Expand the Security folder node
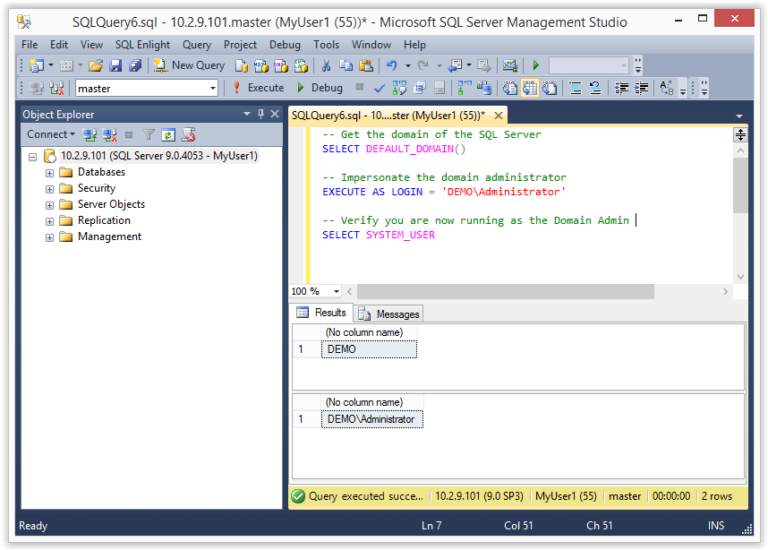The width and height of the screenshot is (768, 550). pyautogui.click(x=49, y=189)
